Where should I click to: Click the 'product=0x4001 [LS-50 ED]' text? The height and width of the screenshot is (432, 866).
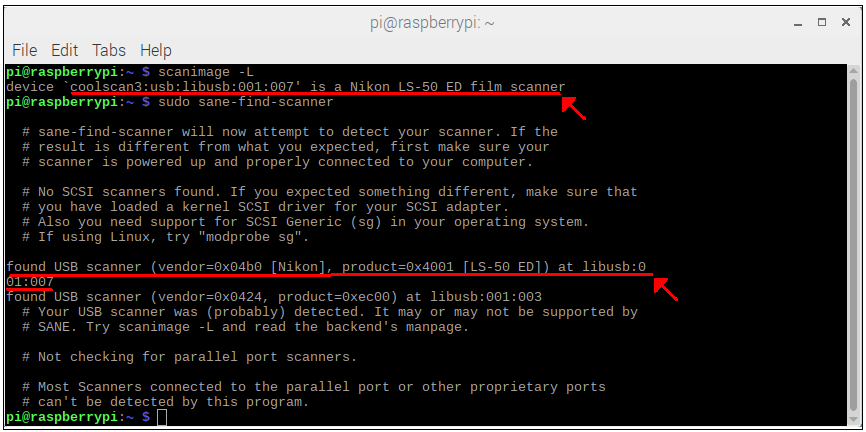click(x=440, y=267)
